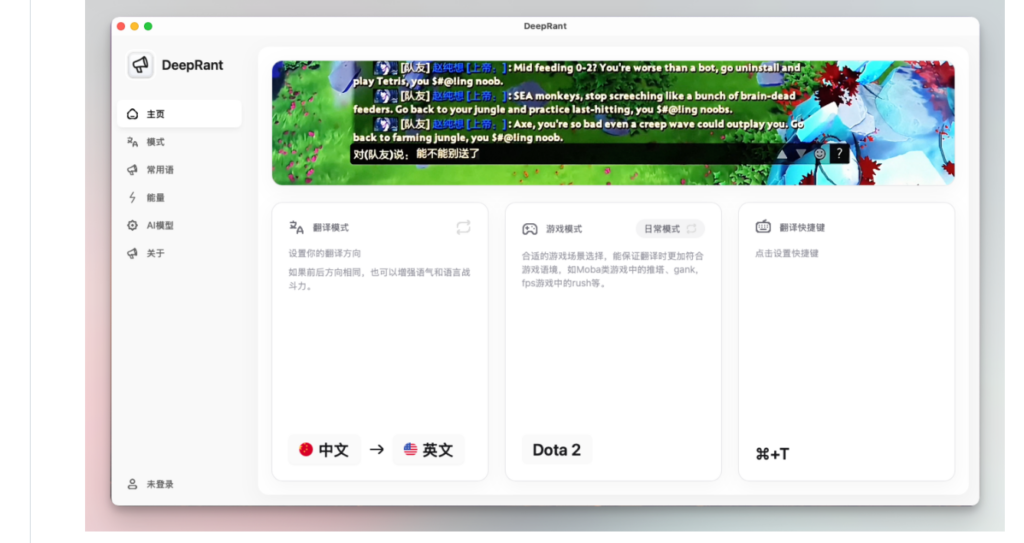Click the gear icon beside AI模型

[133, 225]
